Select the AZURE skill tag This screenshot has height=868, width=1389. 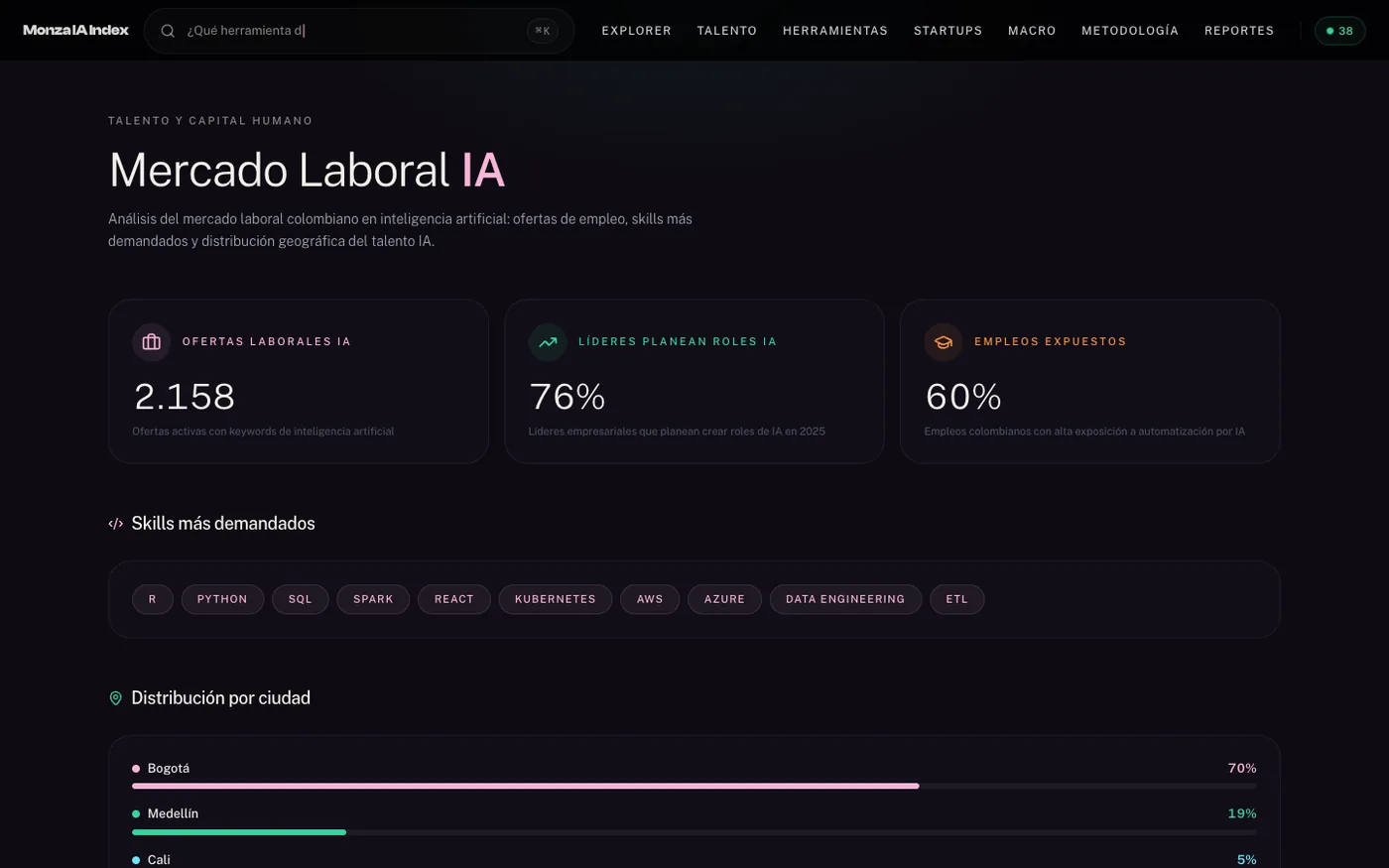(724, 599)
